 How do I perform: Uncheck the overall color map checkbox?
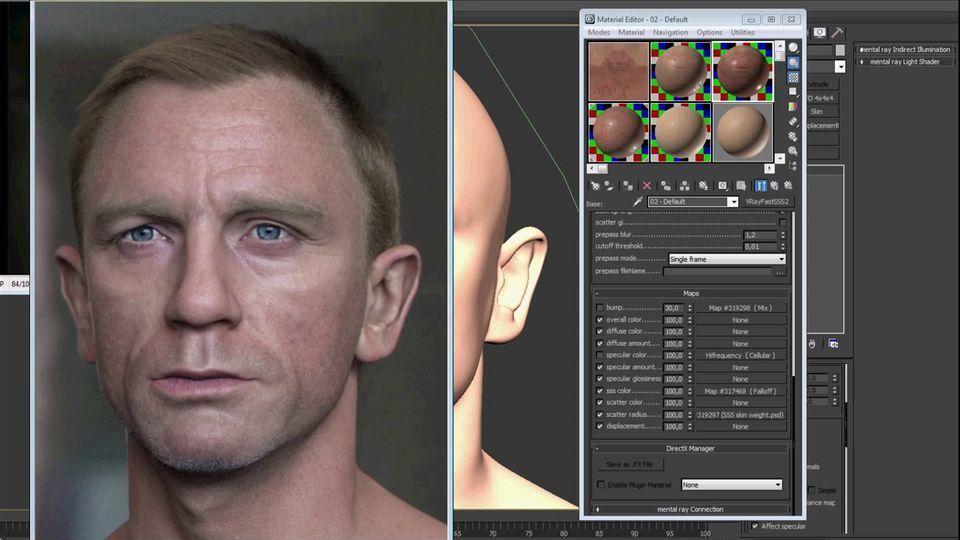click(599, 320)
